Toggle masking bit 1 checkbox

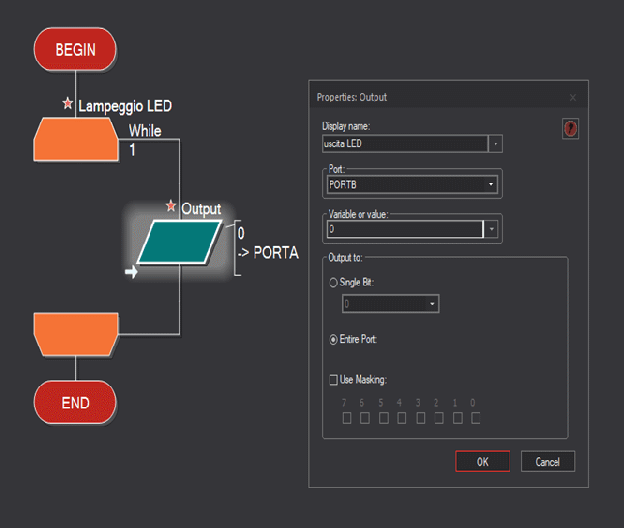pyautogui.click(x=457, y=418)
